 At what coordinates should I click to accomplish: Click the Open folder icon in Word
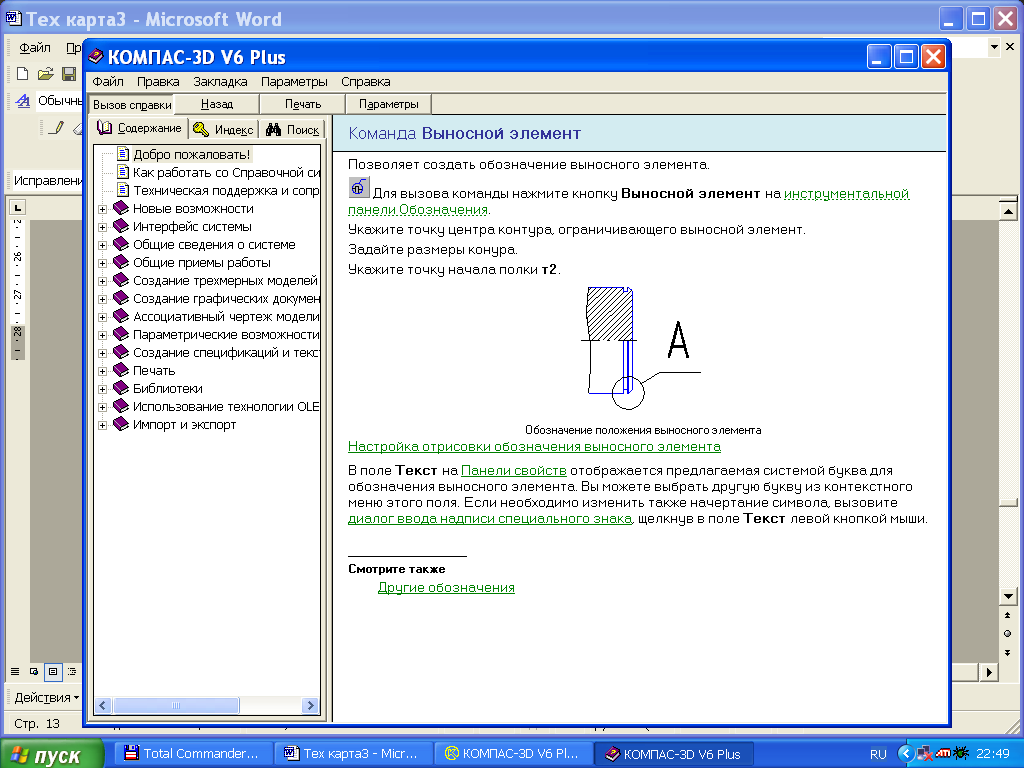click(x=45, y=74)
